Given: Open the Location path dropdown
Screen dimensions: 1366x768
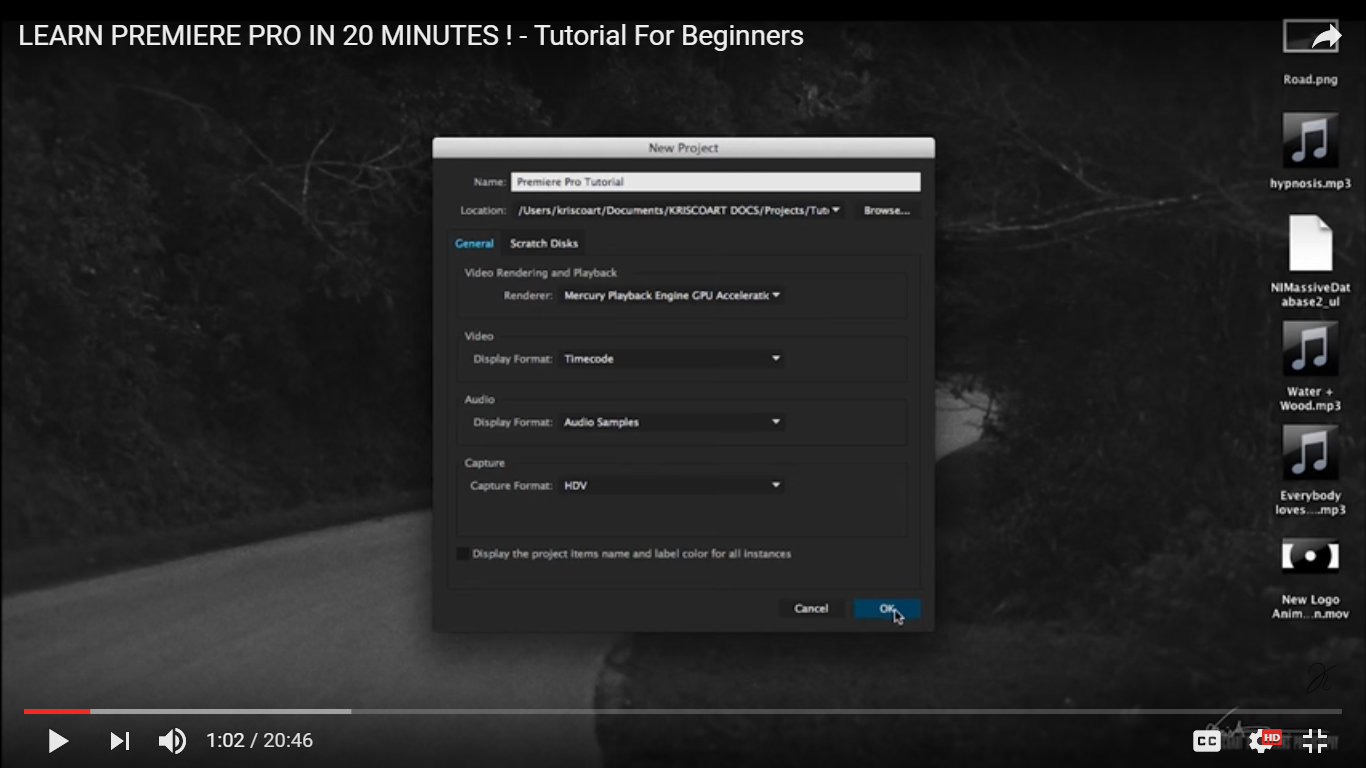Looking at the screenshot, I should click(x=679, y=210).
